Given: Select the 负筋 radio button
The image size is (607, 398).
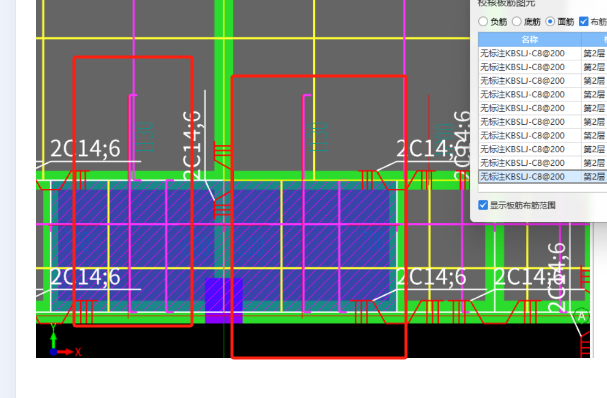Looking at the screenshot, I should pos(483,22).
